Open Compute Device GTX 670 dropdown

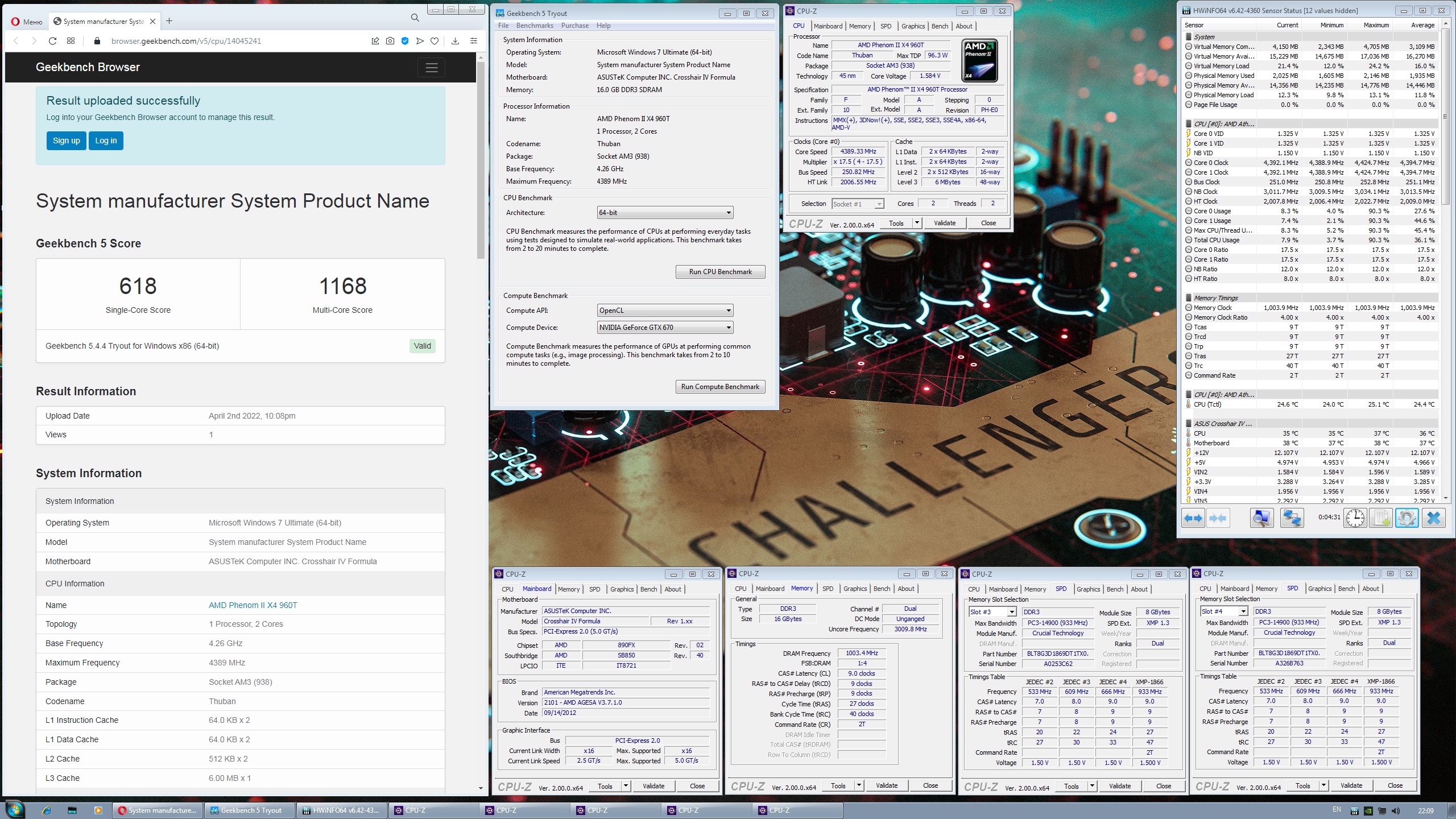(665, 328)
